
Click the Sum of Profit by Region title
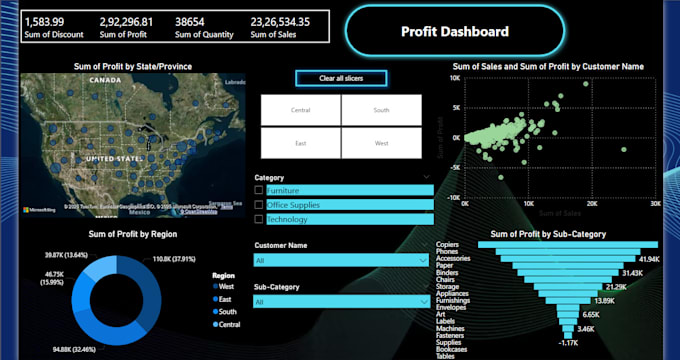tap(133, 234)
